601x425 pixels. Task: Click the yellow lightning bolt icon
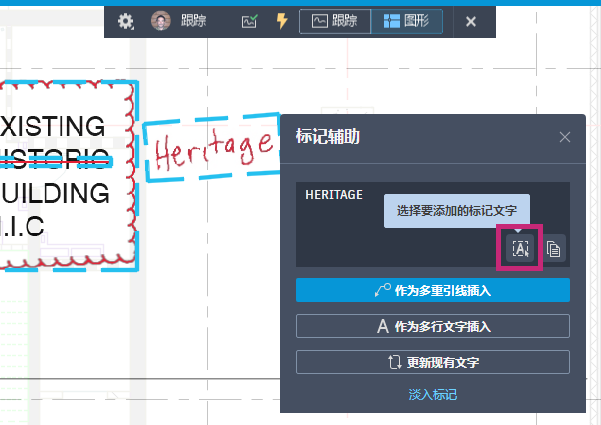tap(281, 21)
